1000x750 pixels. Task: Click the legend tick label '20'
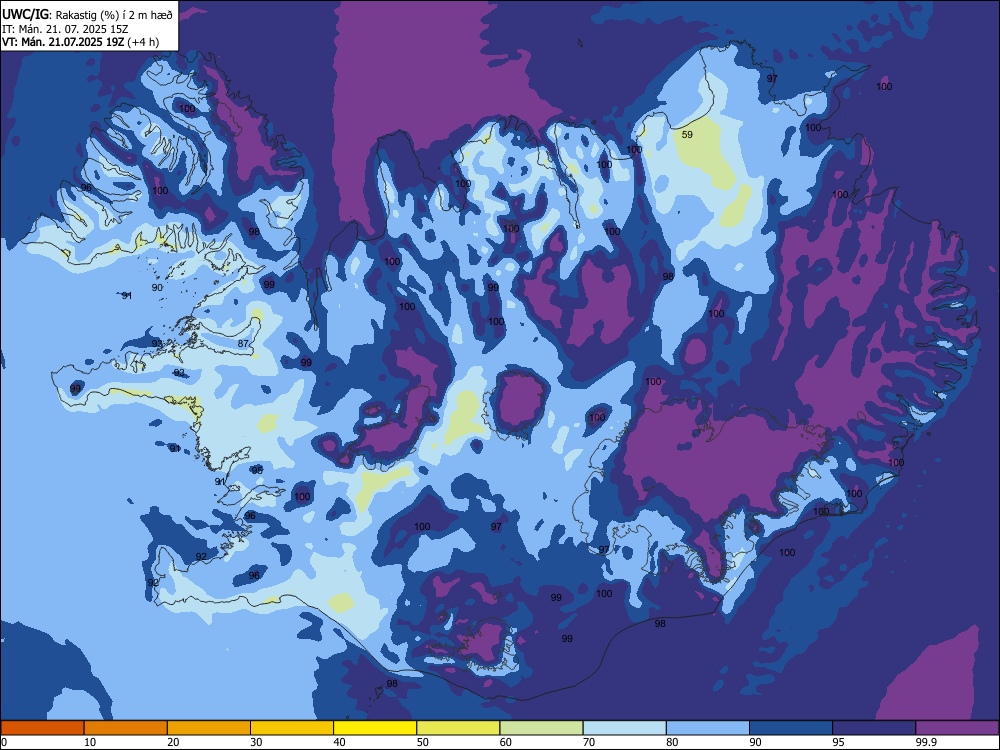pos(173,742)
